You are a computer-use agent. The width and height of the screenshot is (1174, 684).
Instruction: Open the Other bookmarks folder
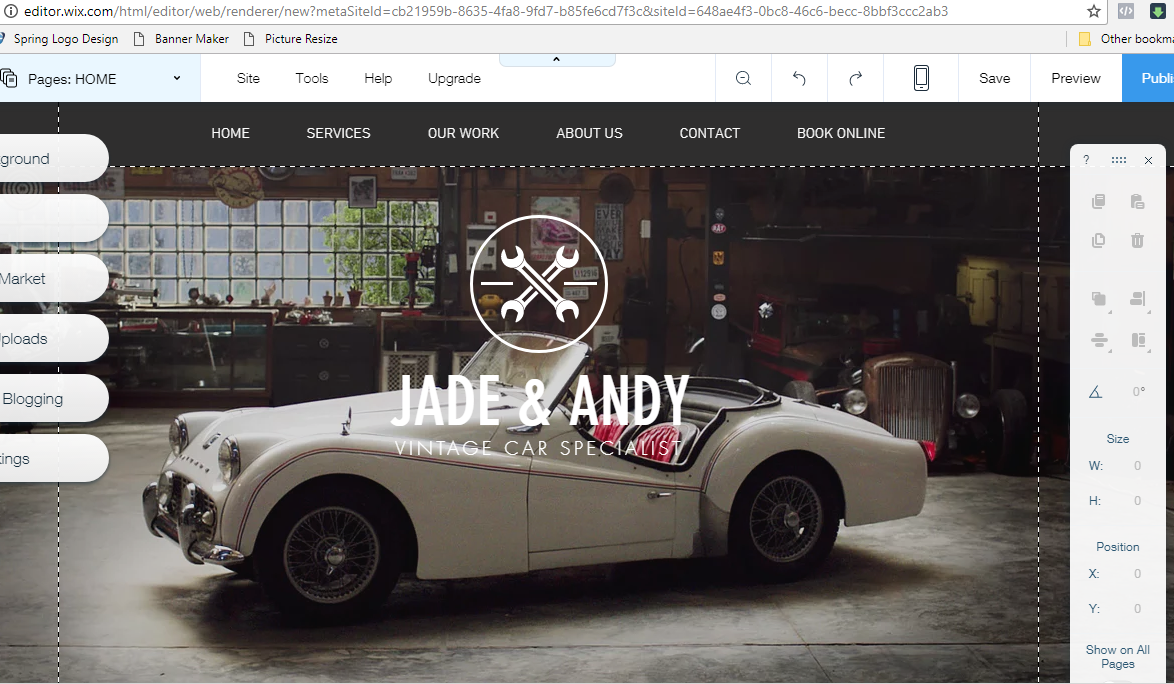tap(1125, 39)
